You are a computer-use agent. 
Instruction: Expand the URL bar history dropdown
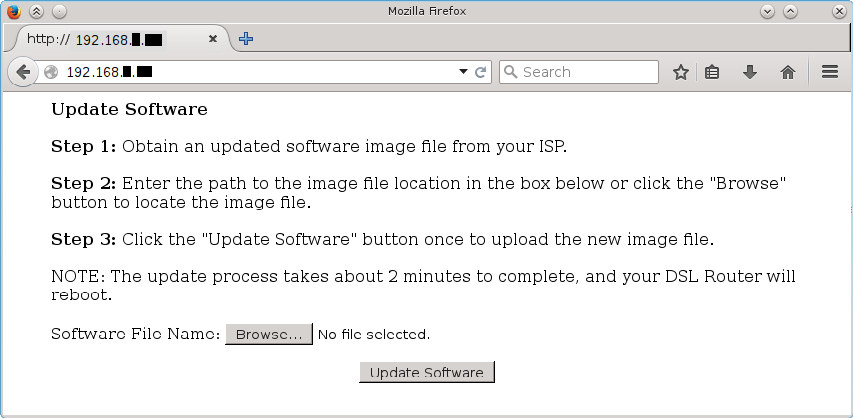point(463,72)
